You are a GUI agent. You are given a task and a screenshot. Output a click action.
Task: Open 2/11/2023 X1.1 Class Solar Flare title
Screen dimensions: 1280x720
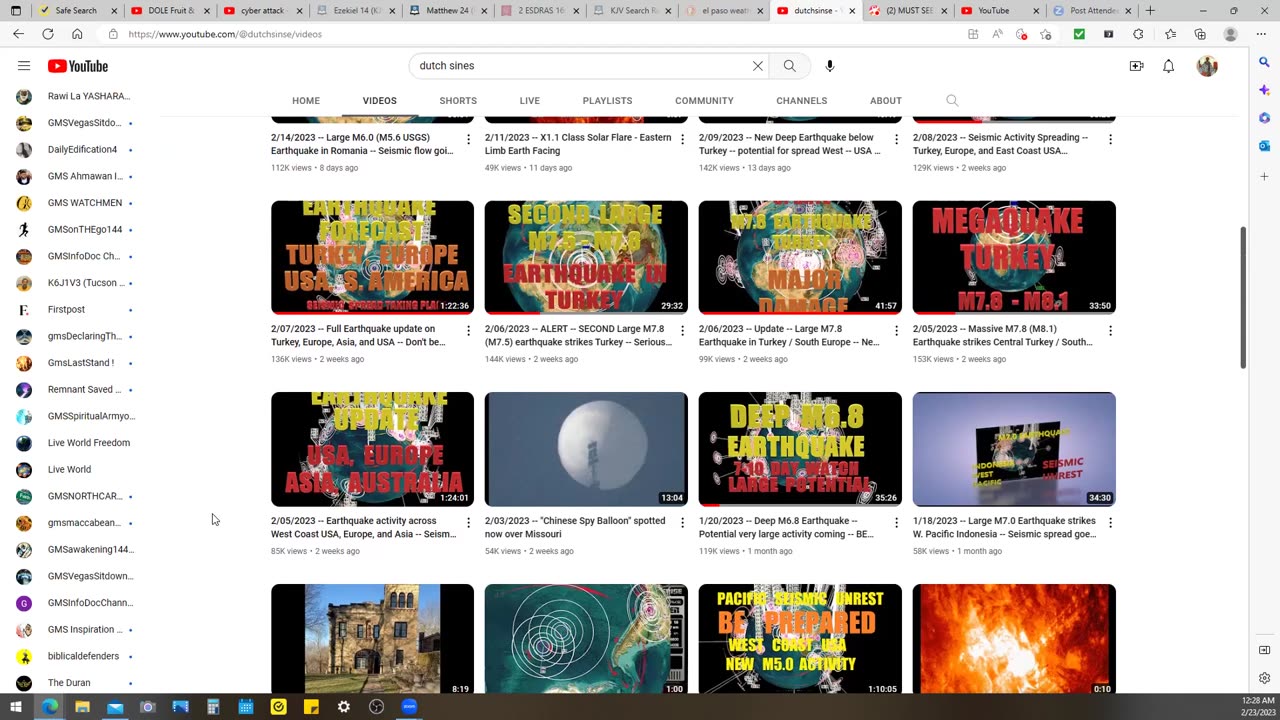578,144
